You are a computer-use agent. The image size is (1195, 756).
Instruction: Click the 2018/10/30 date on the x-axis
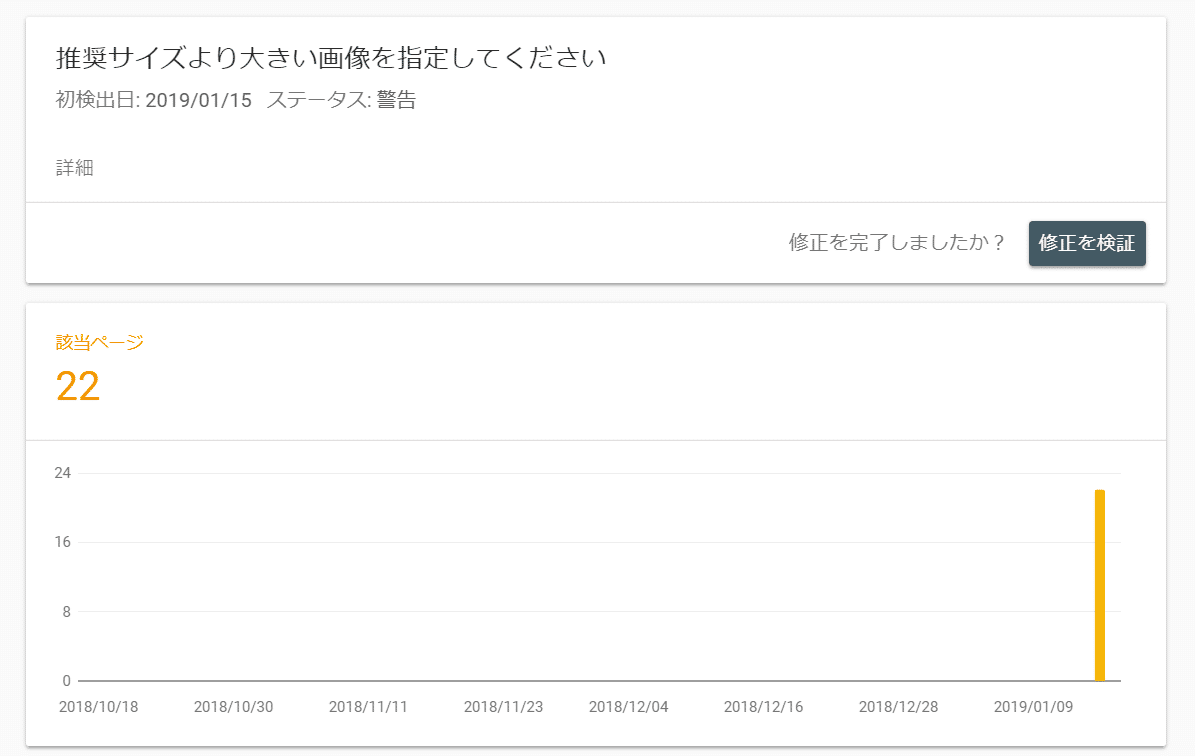(x=233, y=707)
